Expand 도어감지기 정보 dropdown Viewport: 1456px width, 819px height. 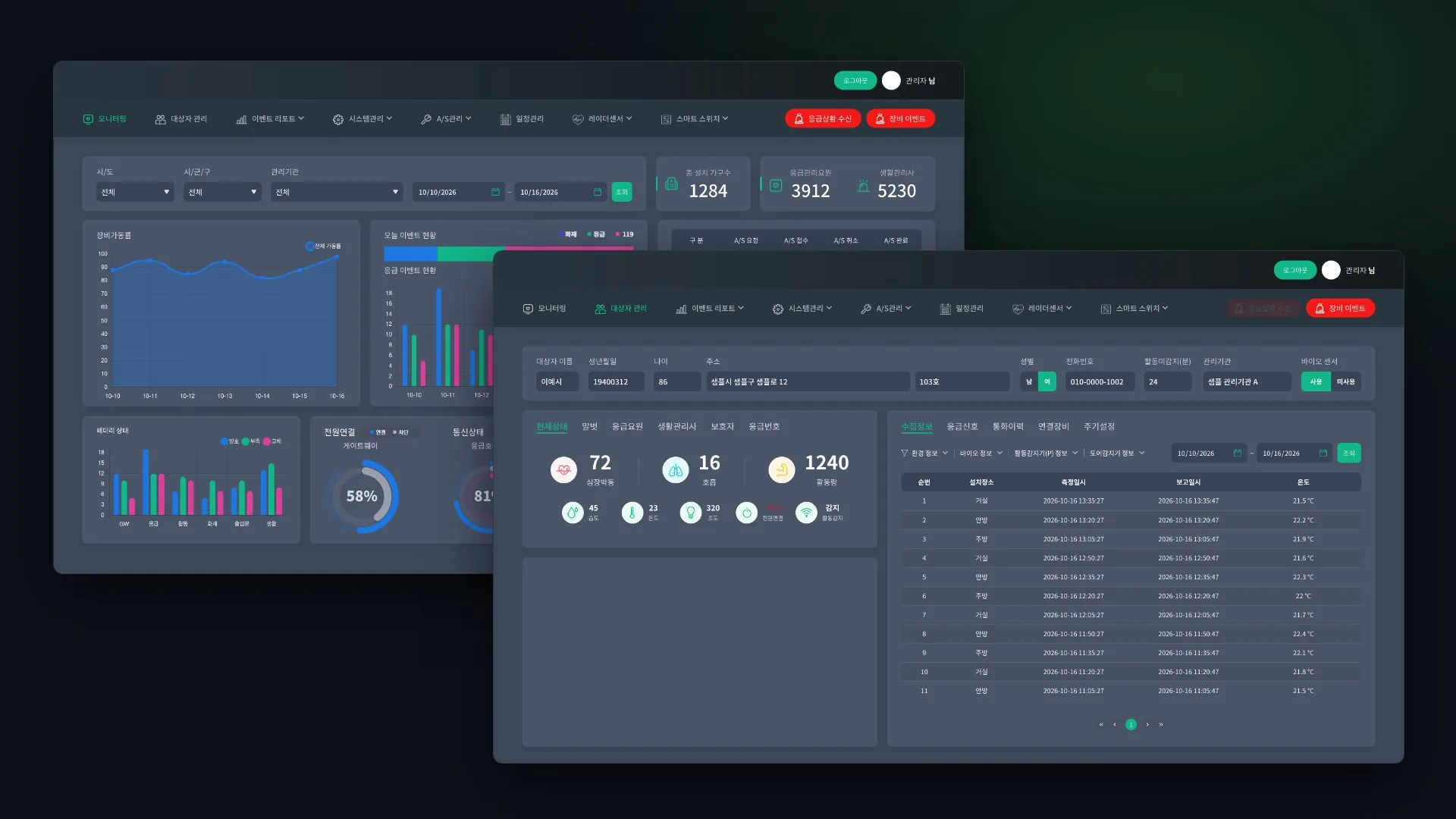click(1117, 453)
